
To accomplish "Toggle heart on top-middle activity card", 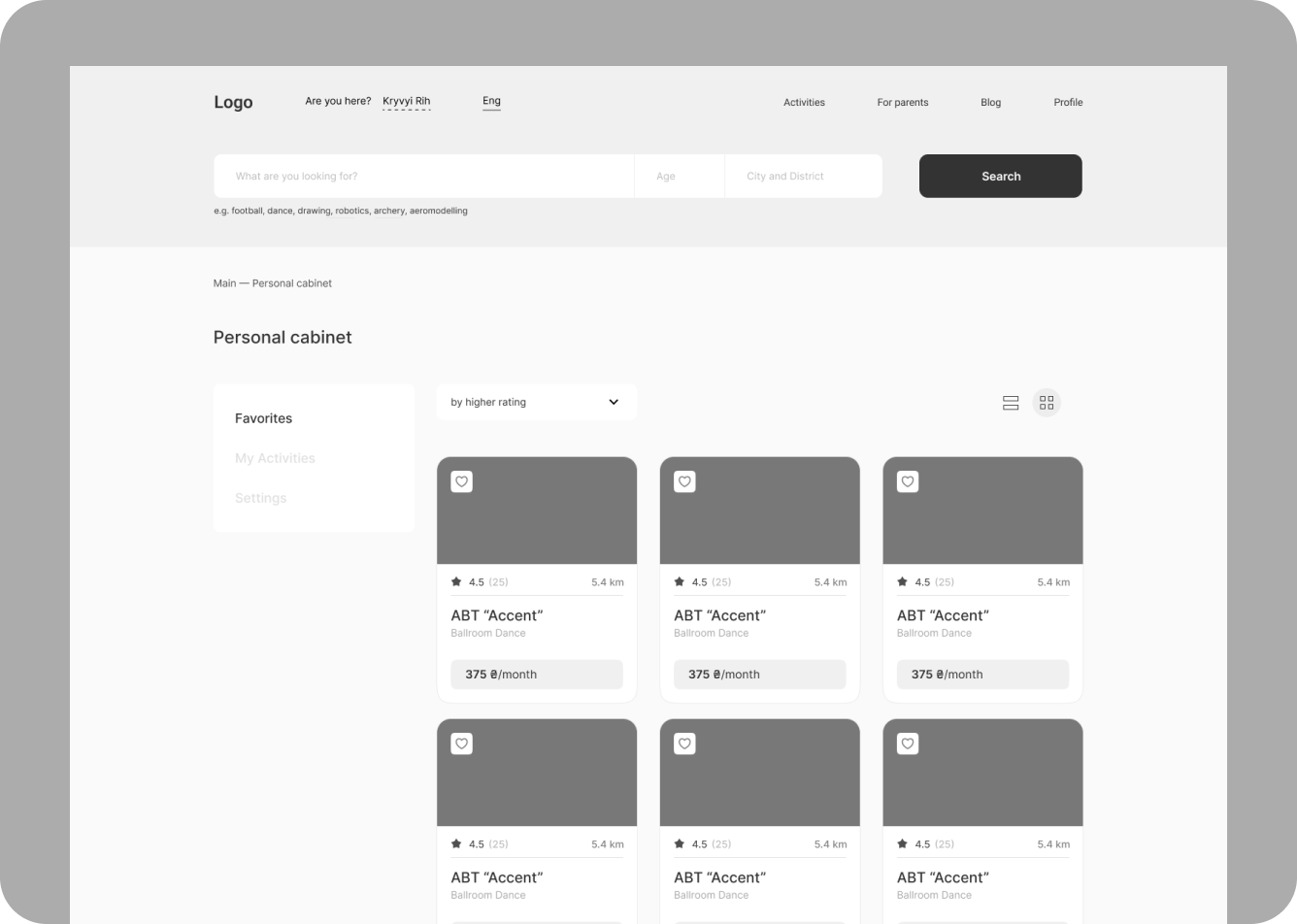I will (684, 481).
